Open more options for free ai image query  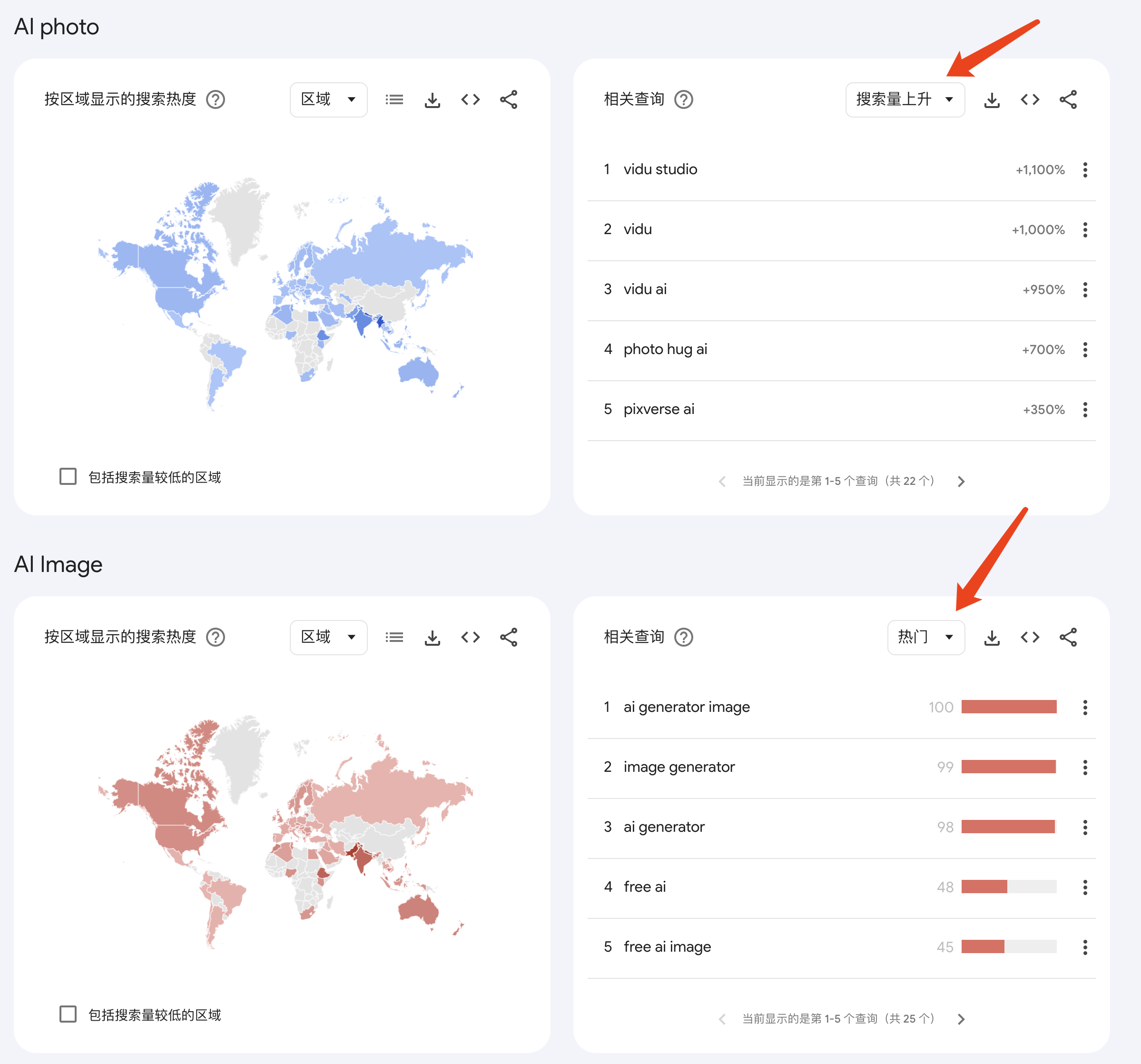pos(1085,947)
